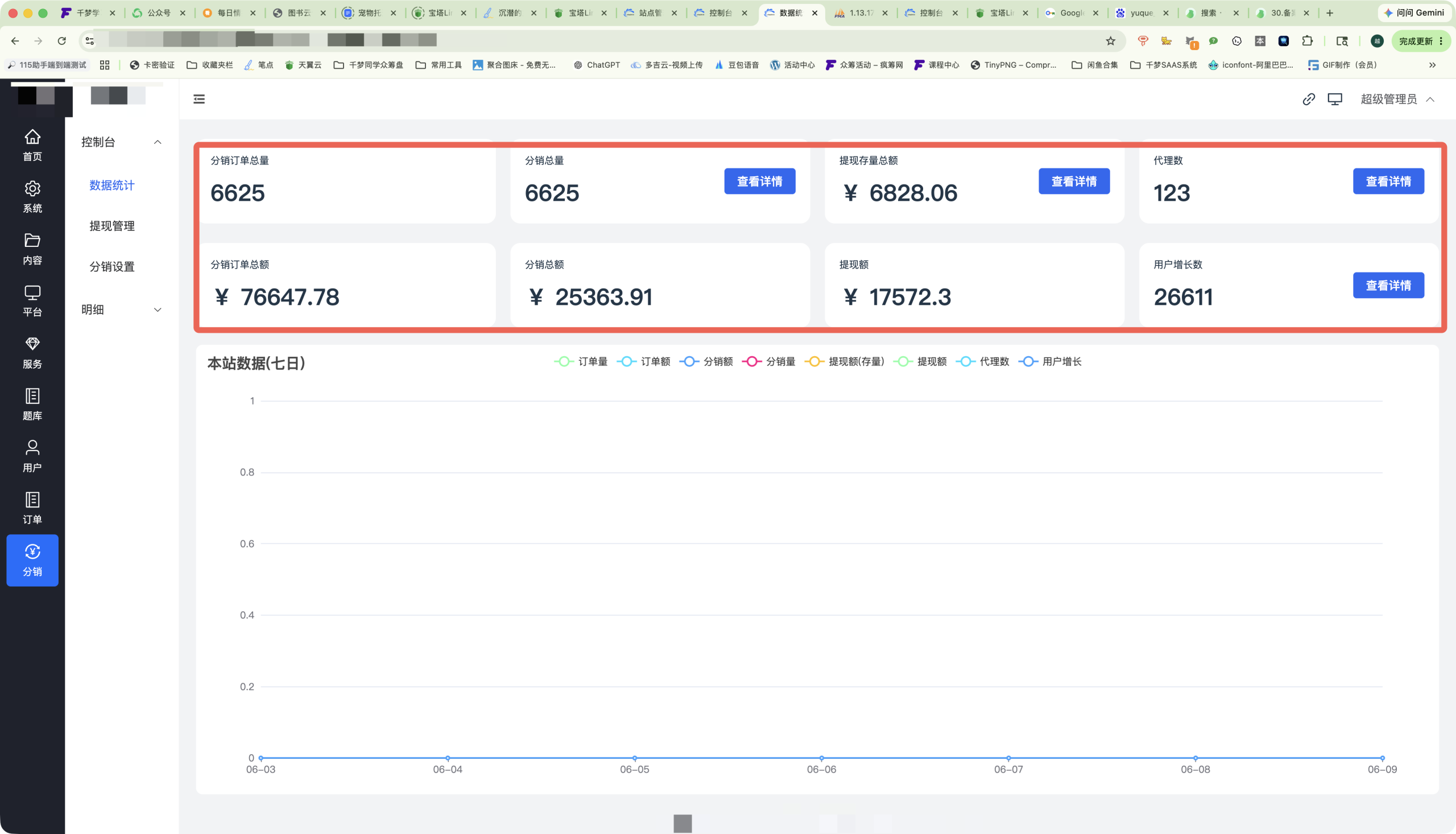View details for 提现存量总额
1456x834 pixels.
(x=1074, y=181)
